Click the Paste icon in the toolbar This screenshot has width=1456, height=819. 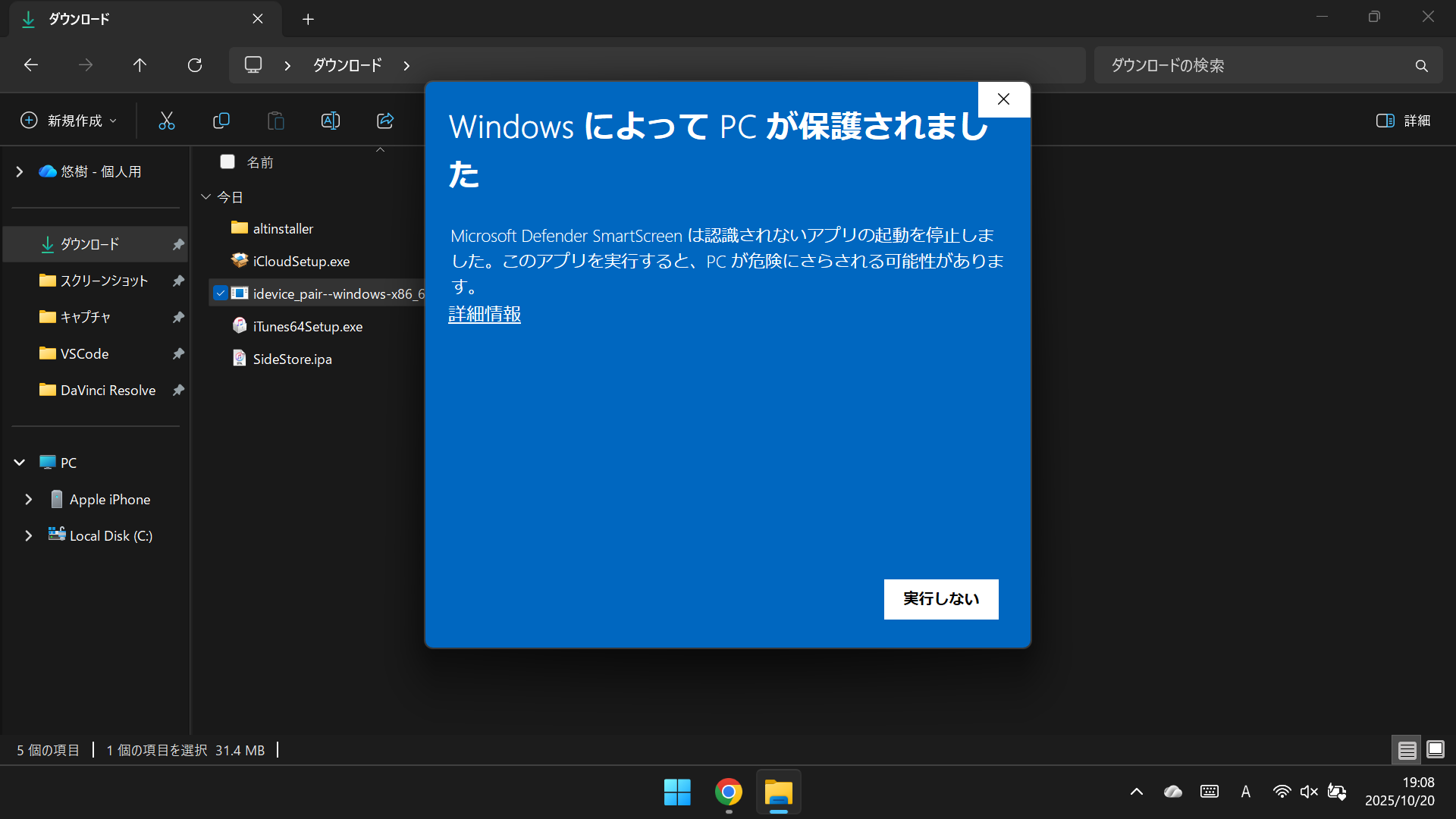pyautogui.click(x=276, y=121)
